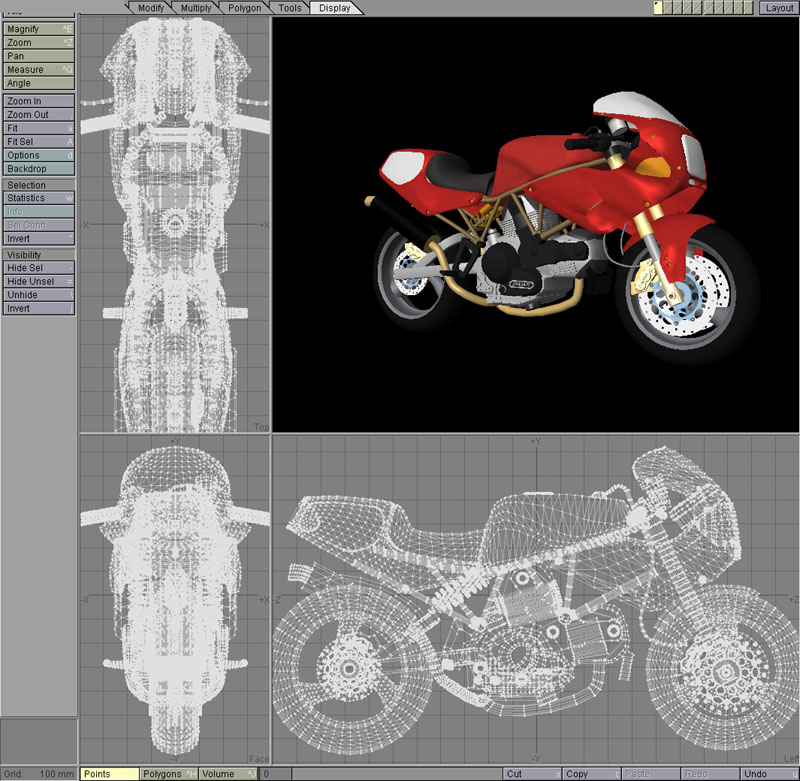
Task: Click the Display tab
Action: point(335,8)
